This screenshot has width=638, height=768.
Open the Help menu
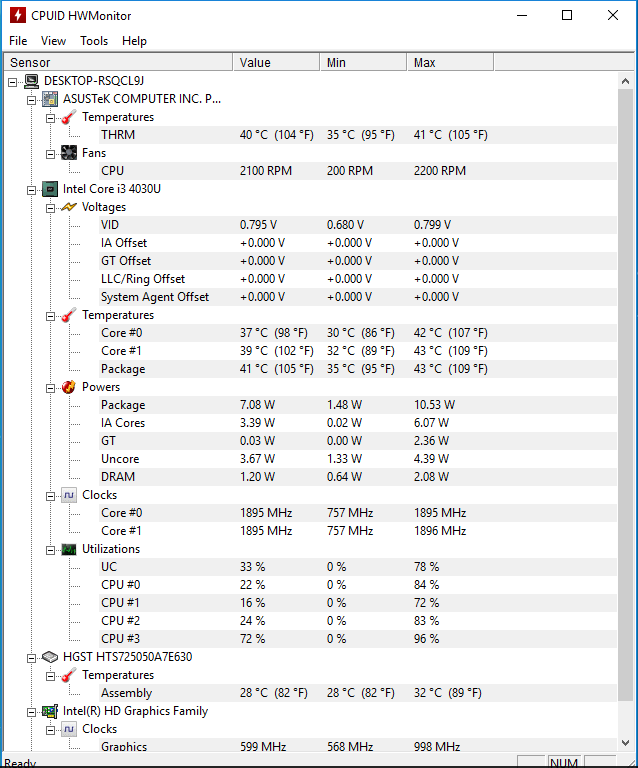click(x=134, y=41)
